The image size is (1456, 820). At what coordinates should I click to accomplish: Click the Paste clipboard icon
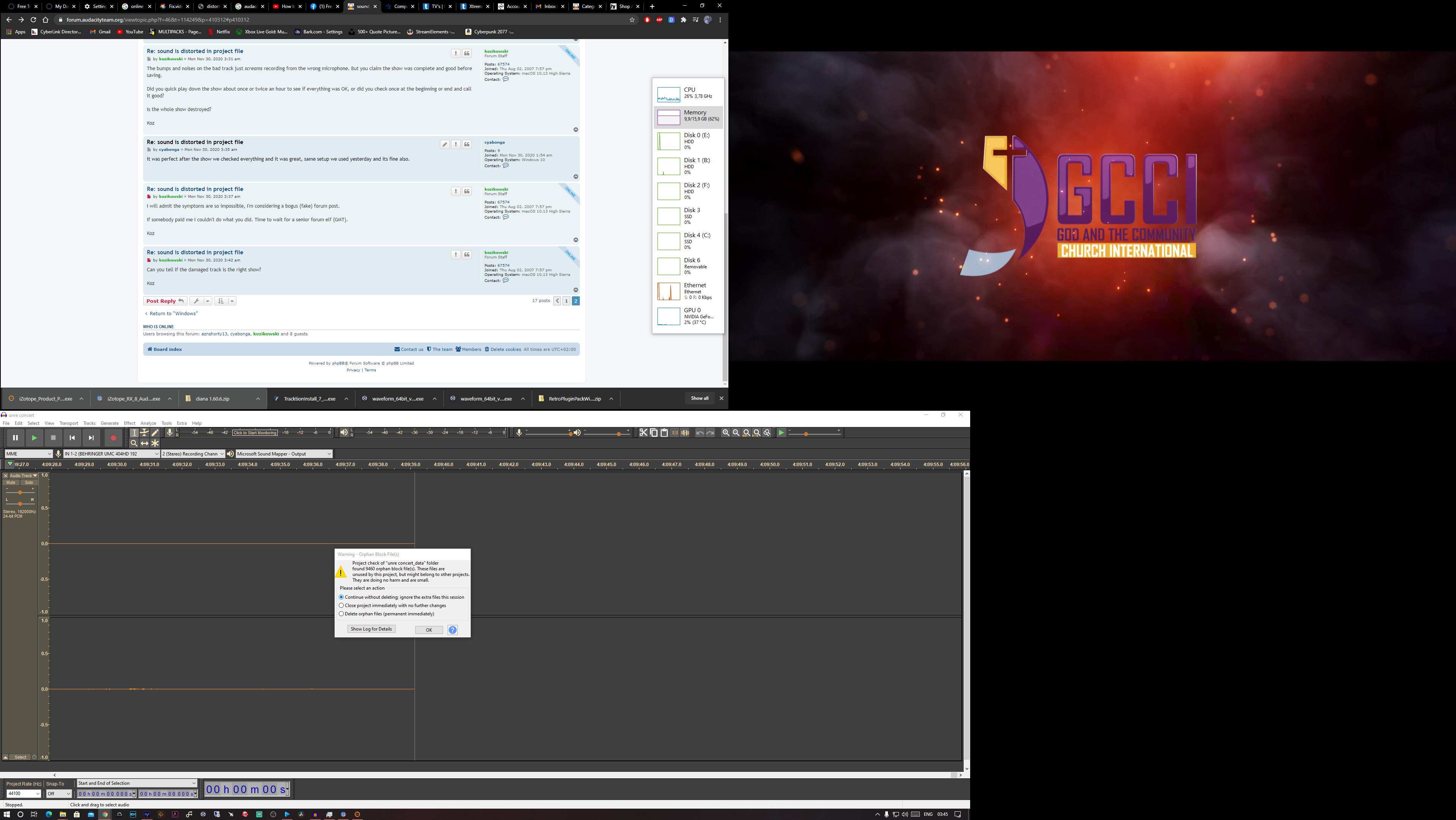(665, 433)
